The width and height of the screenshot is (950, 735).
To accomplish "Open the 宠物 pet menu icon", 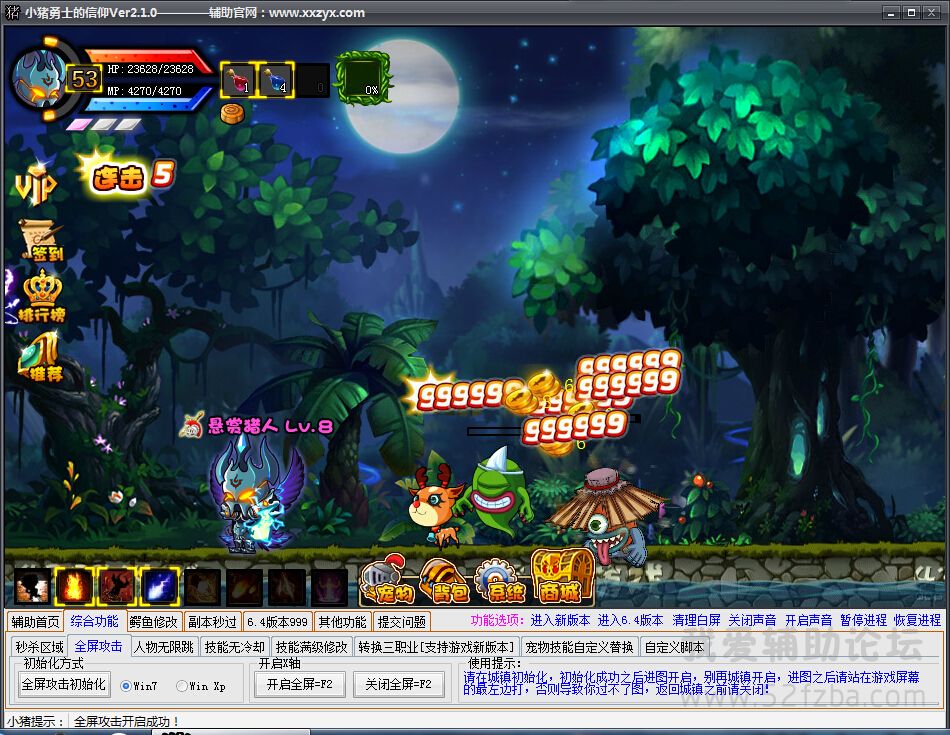I will pos(387,580).
